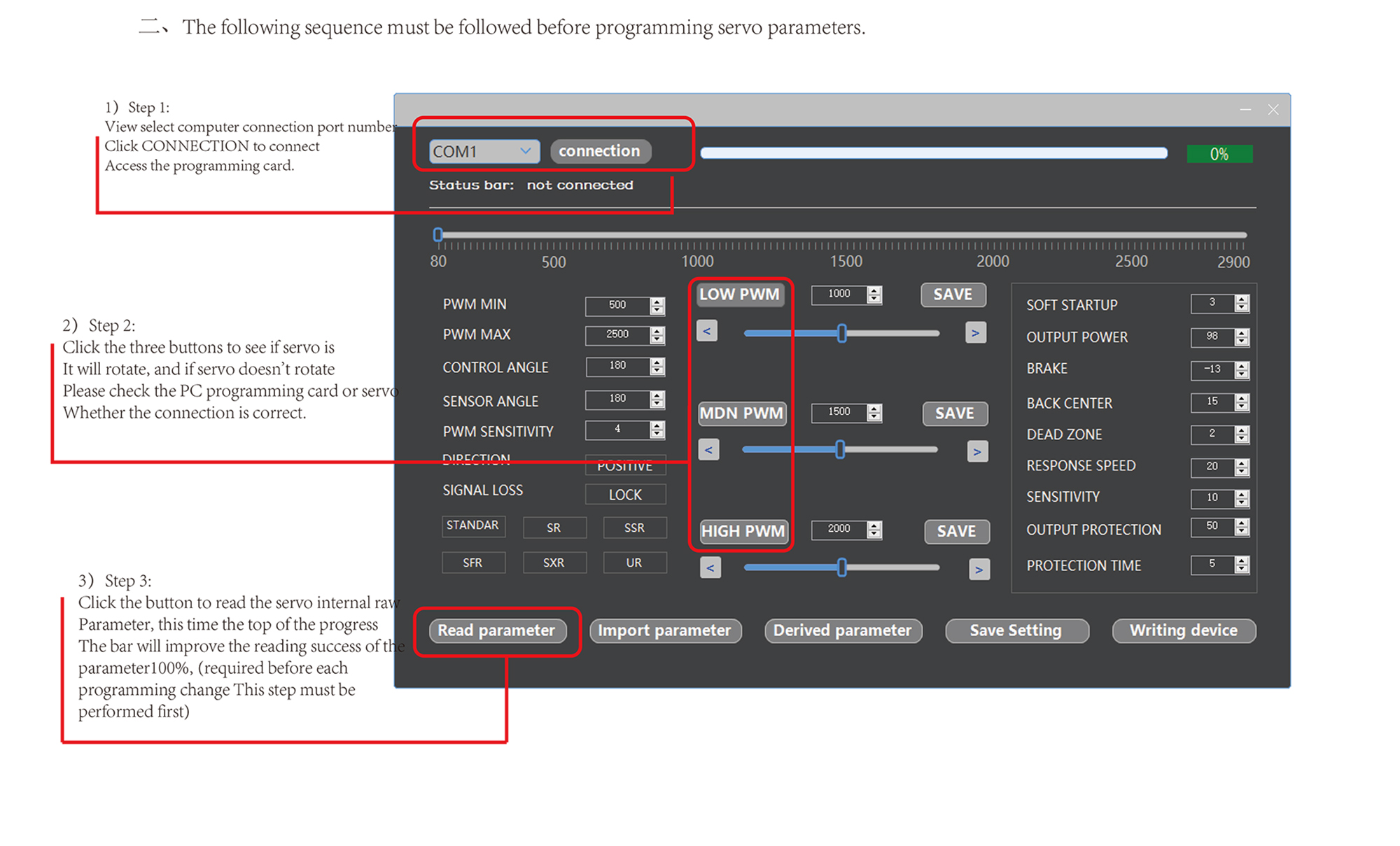This screenshot has height=846, width=1400.
Task: Click the MDN PWM value spinner arrows
Action: click(x=874, y=413)
